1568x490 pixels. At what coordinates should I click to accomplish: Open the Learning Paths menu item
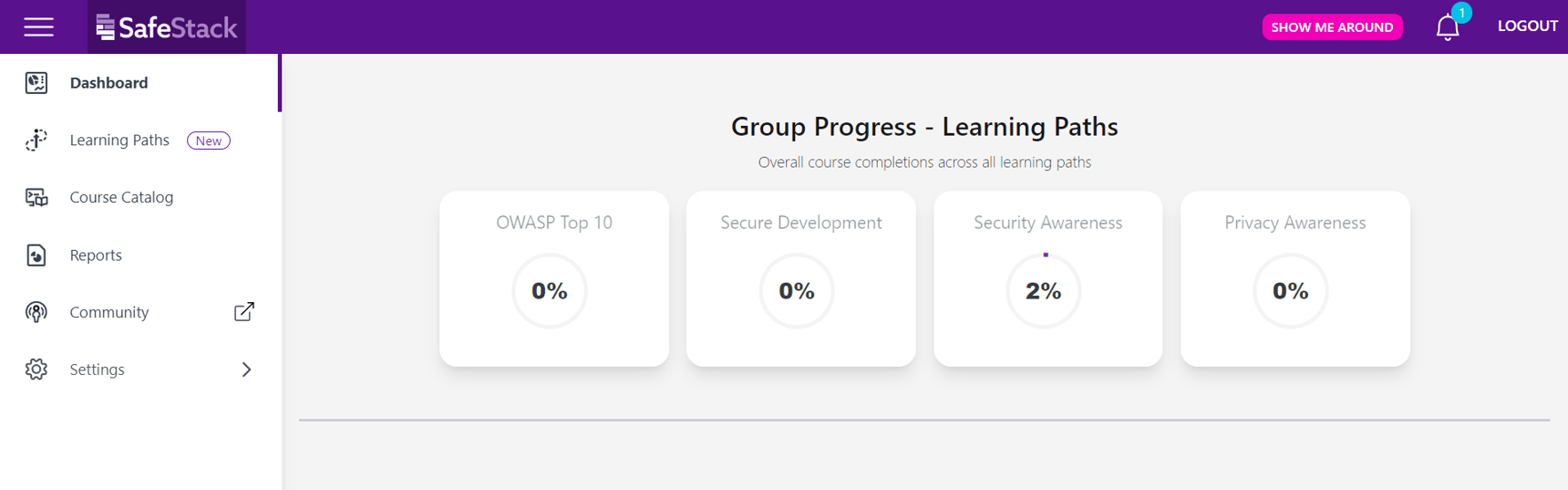pyautogui.click(x=119, y=140)
